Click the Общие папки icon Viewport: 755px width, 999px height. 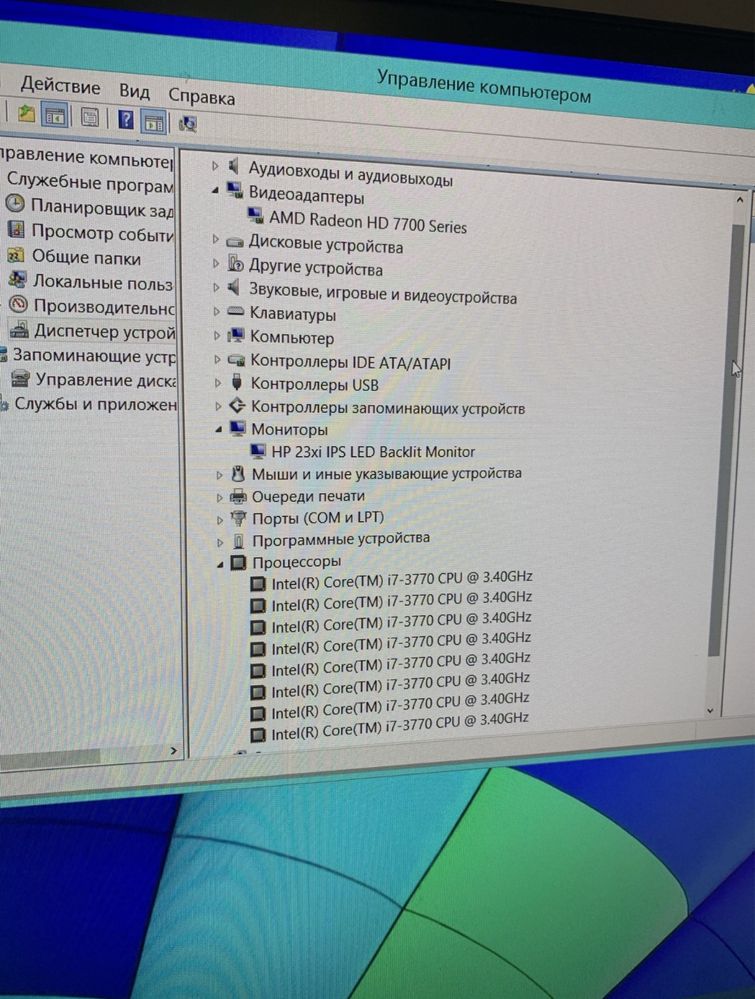tap(16, 255)
